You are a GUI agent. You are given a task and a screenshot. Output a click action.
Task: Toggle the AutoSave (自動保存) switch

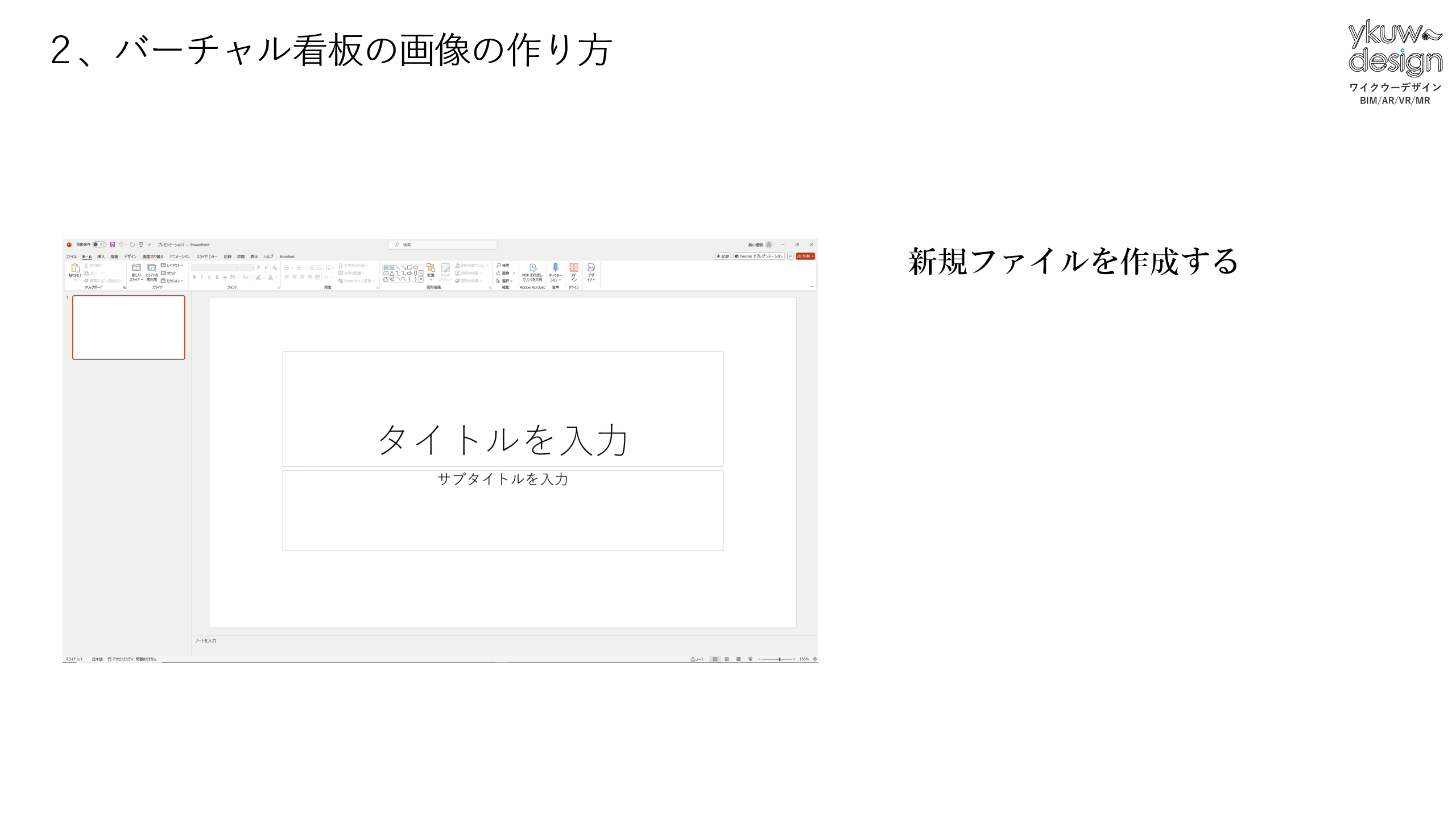point(100,245)
